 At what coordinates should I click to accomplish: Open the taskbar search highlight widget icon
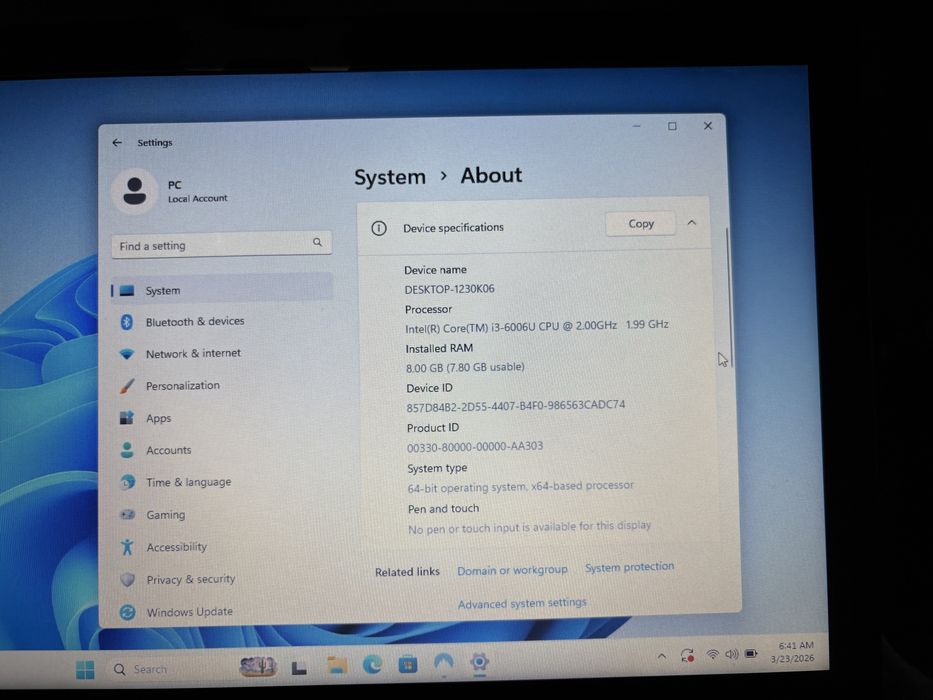pos(257,665)
